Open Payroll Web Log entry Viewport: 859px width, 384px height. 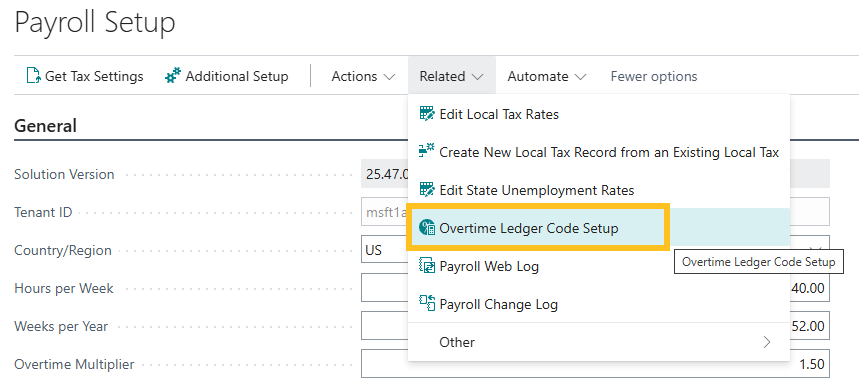coord(600,266)
